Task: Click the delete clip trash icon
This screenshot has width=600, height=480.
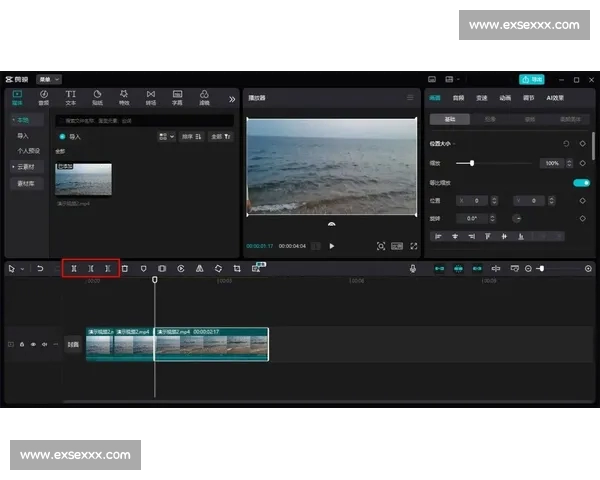Action: coord(125,268)
